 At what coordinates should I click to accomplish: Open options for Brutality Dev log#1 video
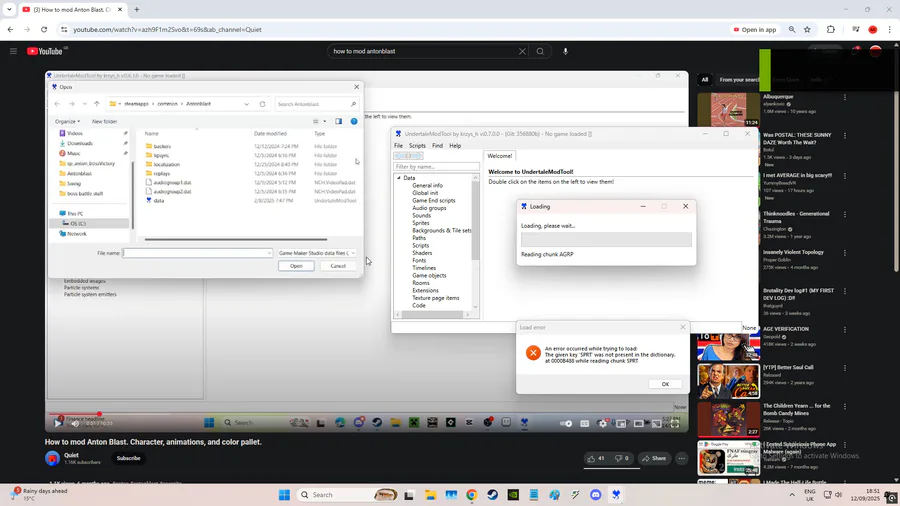845,291
